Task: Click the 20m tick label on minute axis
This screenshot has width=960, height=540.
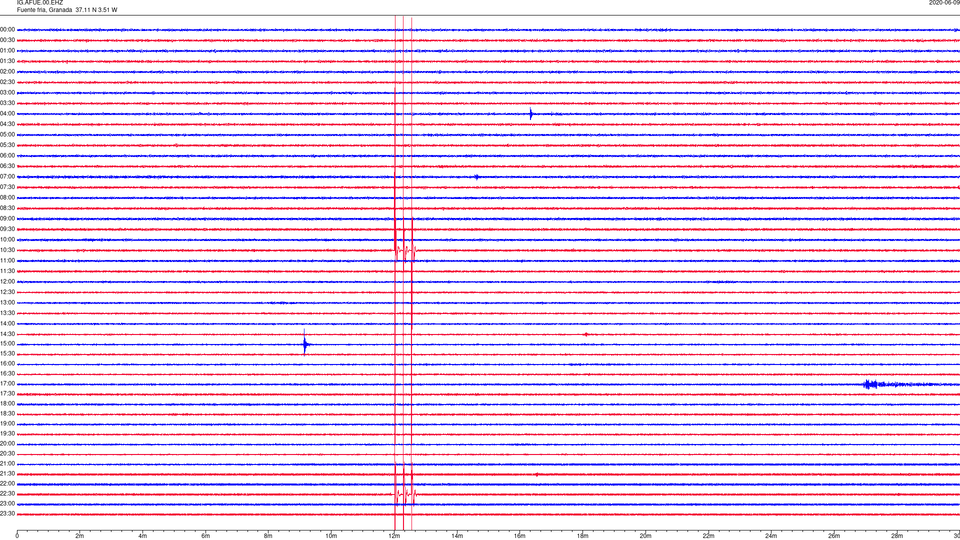Action: (x=645, y=536)
